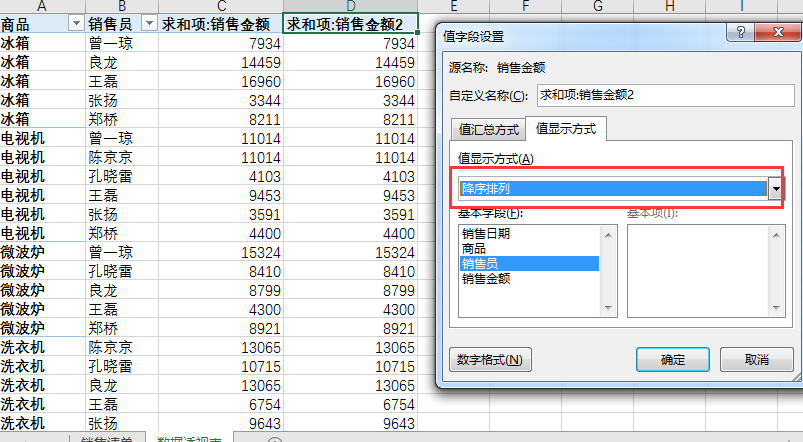Choose 销售金额 in the base field list

[x=486, y=279]
